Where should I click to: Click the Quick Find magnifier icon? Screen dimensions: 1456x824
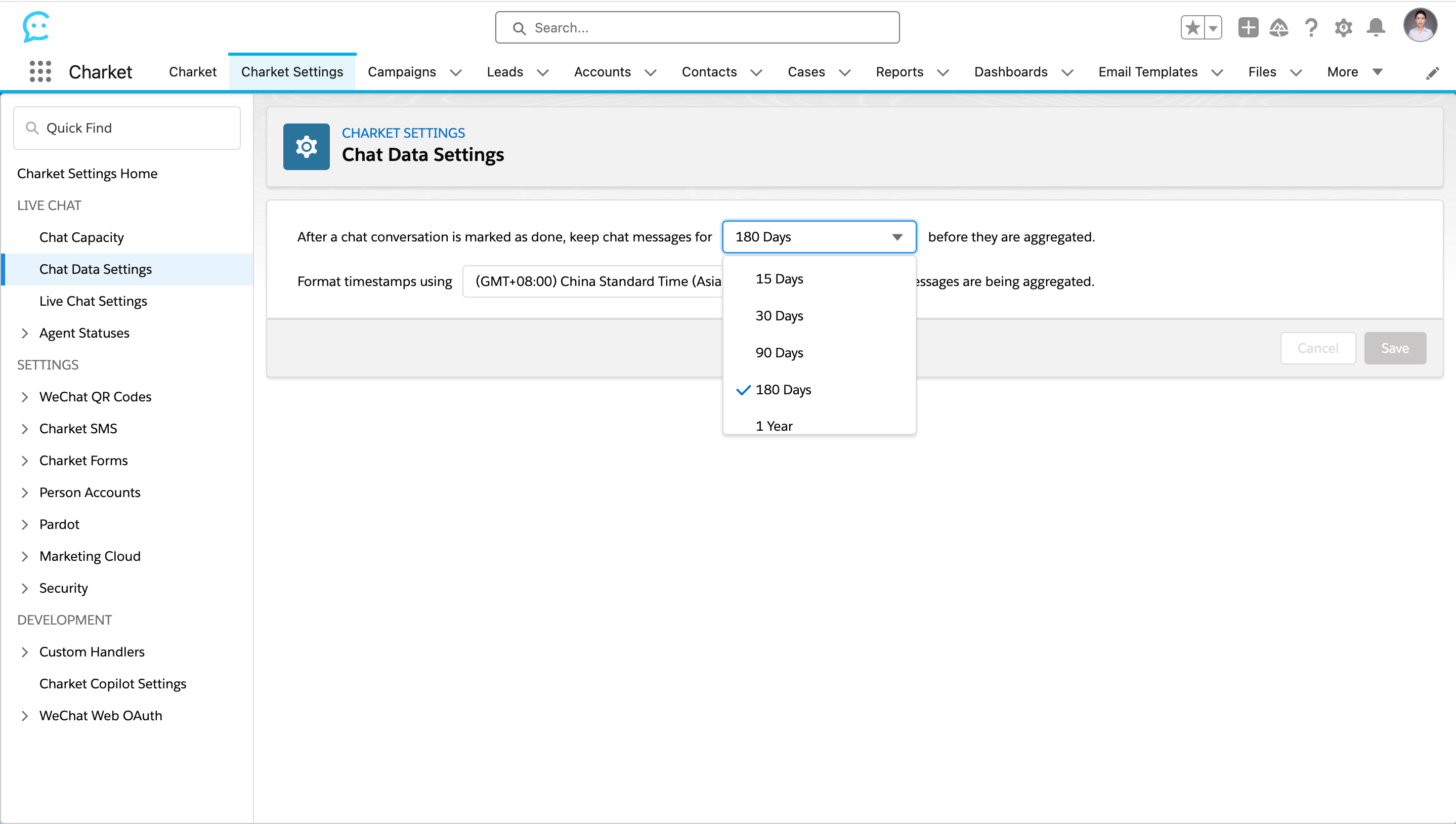pyautogui.click(x=32, y=128)
